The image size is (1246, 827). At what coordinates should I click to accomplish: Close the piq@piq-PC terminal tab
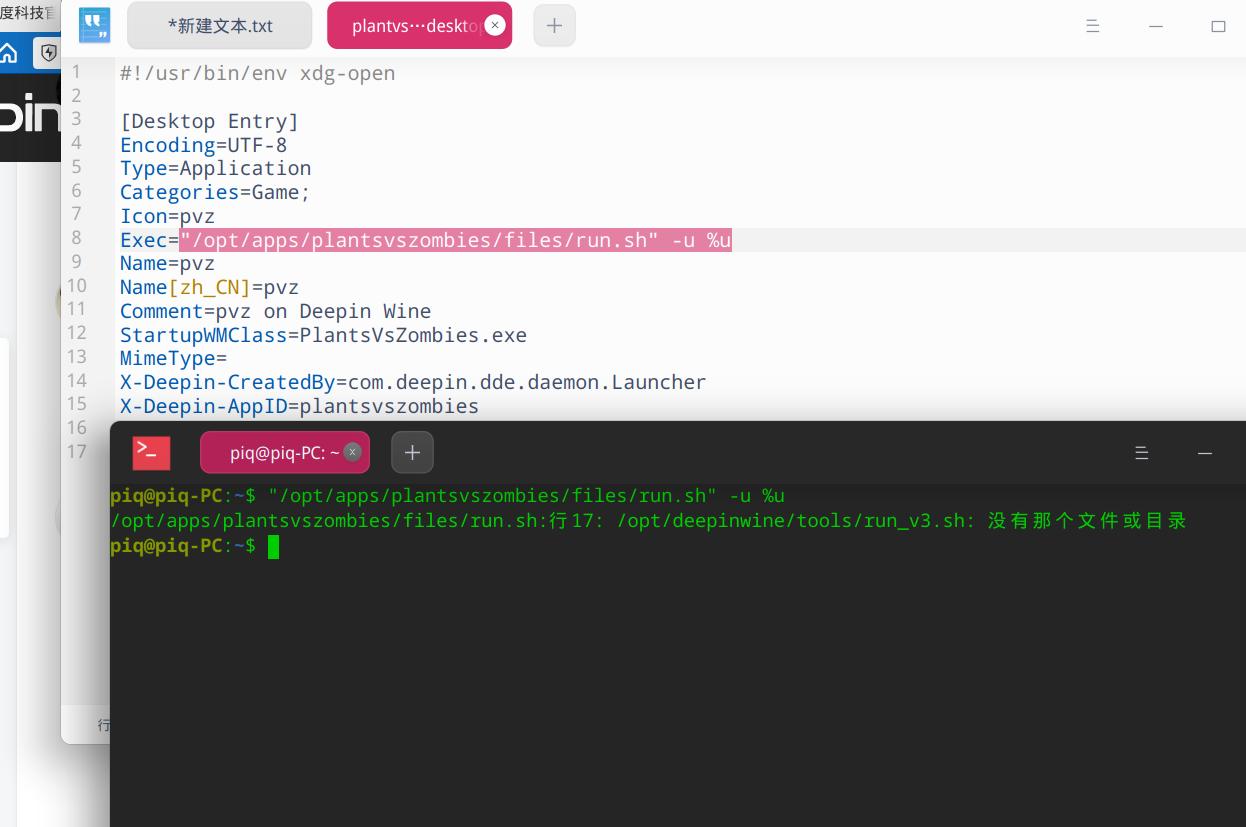352,452
